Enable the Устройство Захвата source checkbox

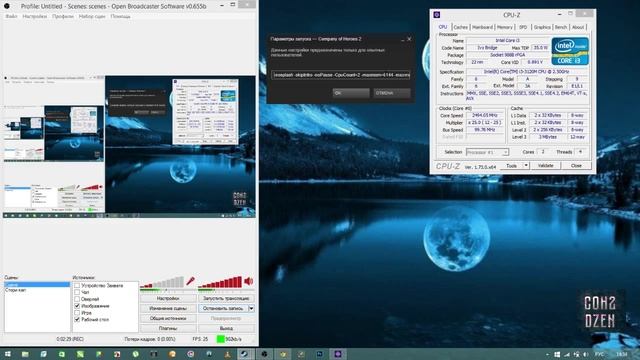pos(77,286)
